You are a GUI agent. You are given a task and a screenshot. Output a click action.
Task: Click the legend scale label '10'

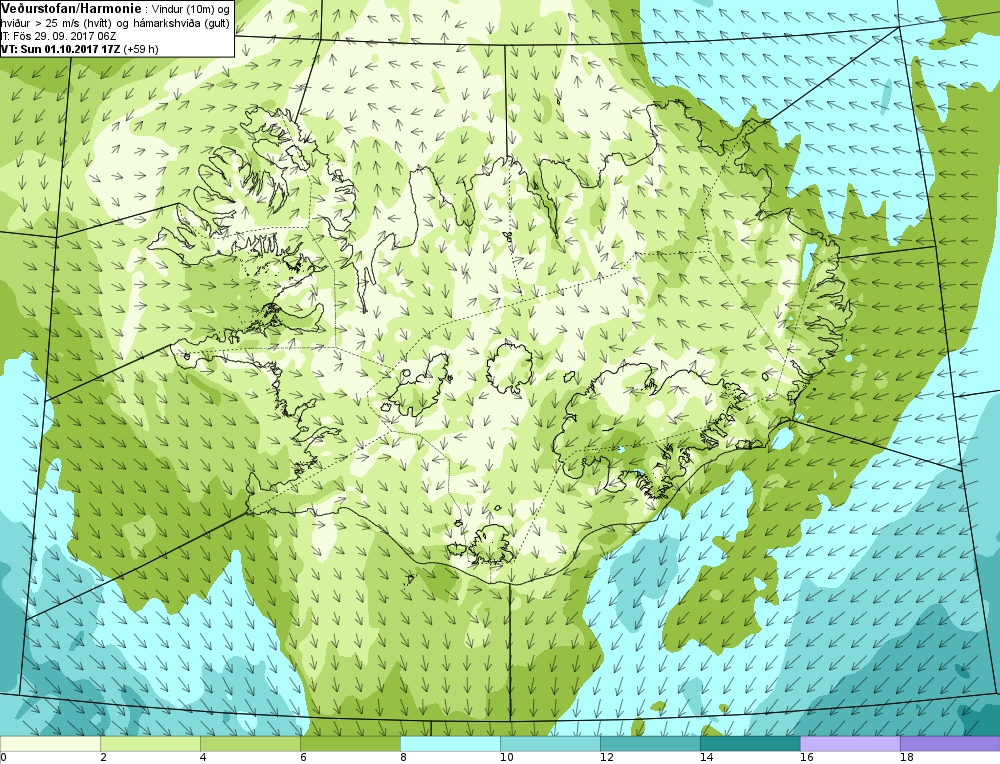click(x=507, y=758)
